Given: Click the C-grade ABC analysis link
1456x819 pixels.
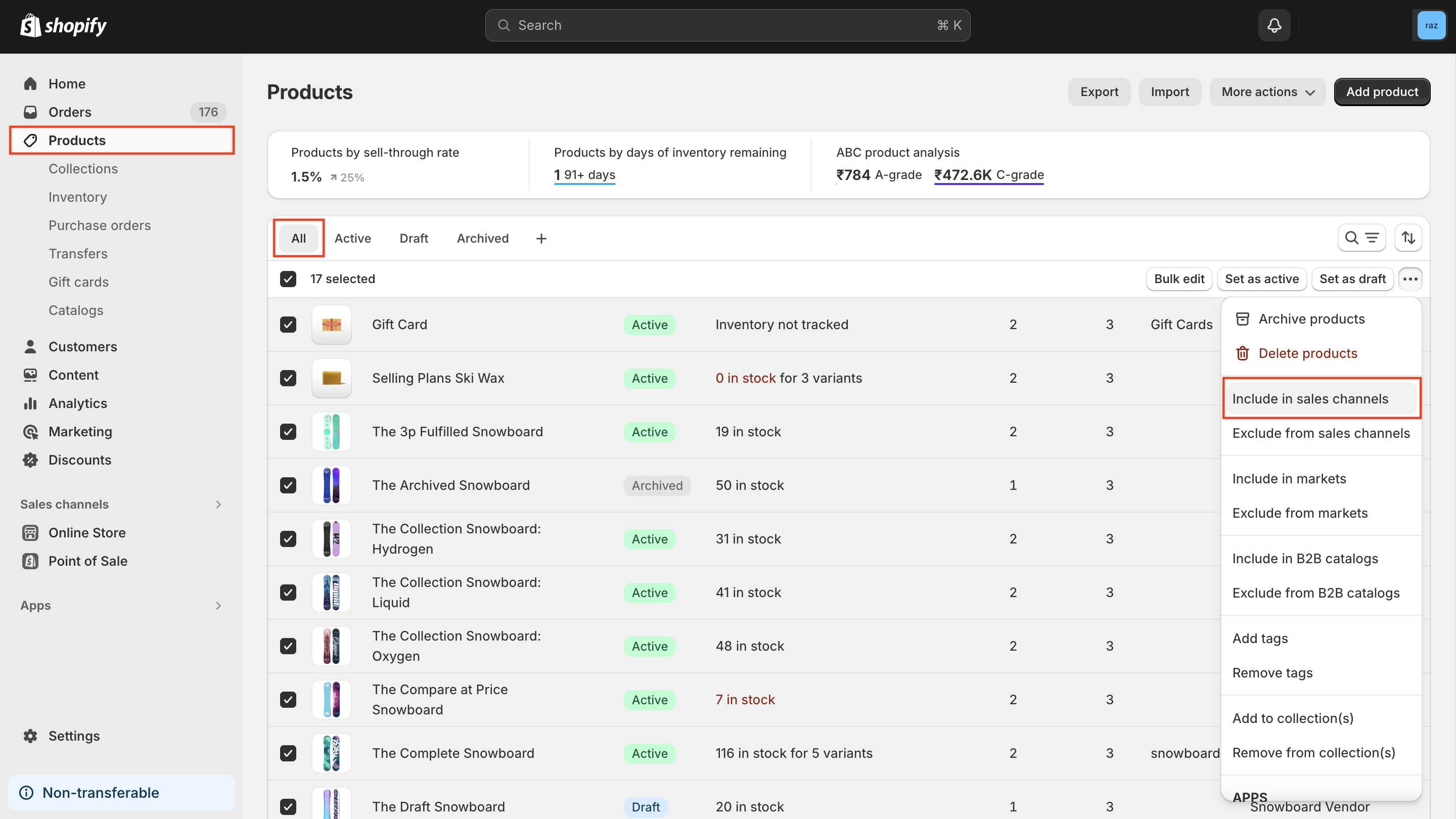Looking at the screenshot, I should pyautogui.click(x=989, y=175).
